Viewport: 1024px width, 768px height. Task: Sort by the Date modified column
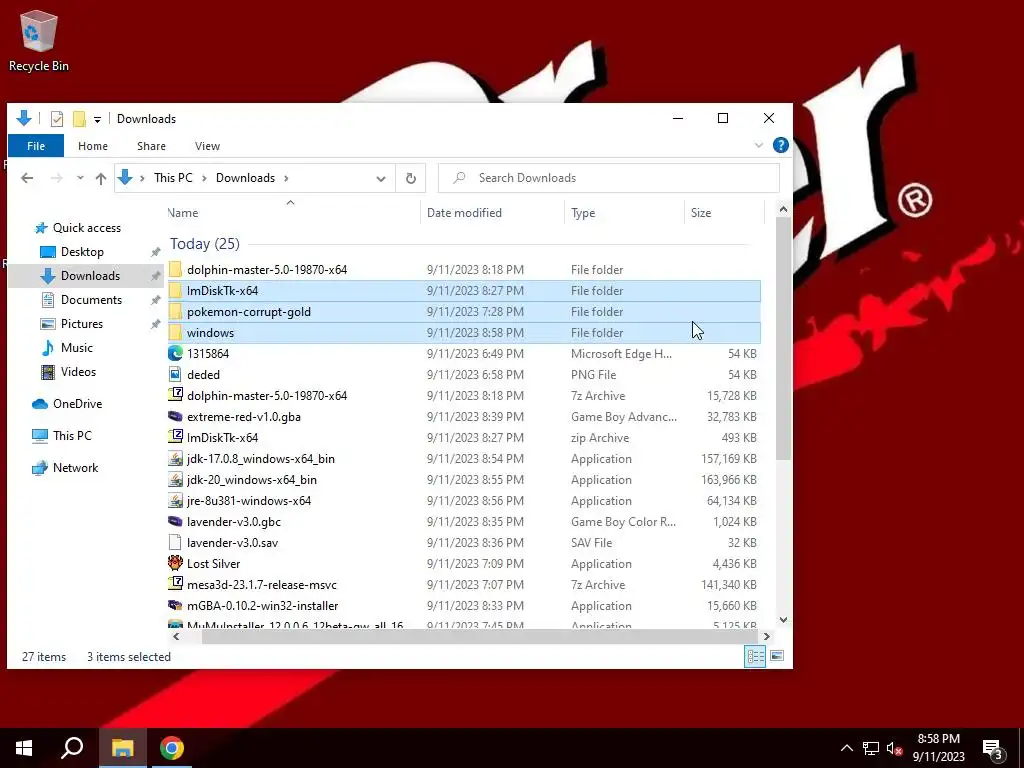pyautogui.click(x=492, y=213)
